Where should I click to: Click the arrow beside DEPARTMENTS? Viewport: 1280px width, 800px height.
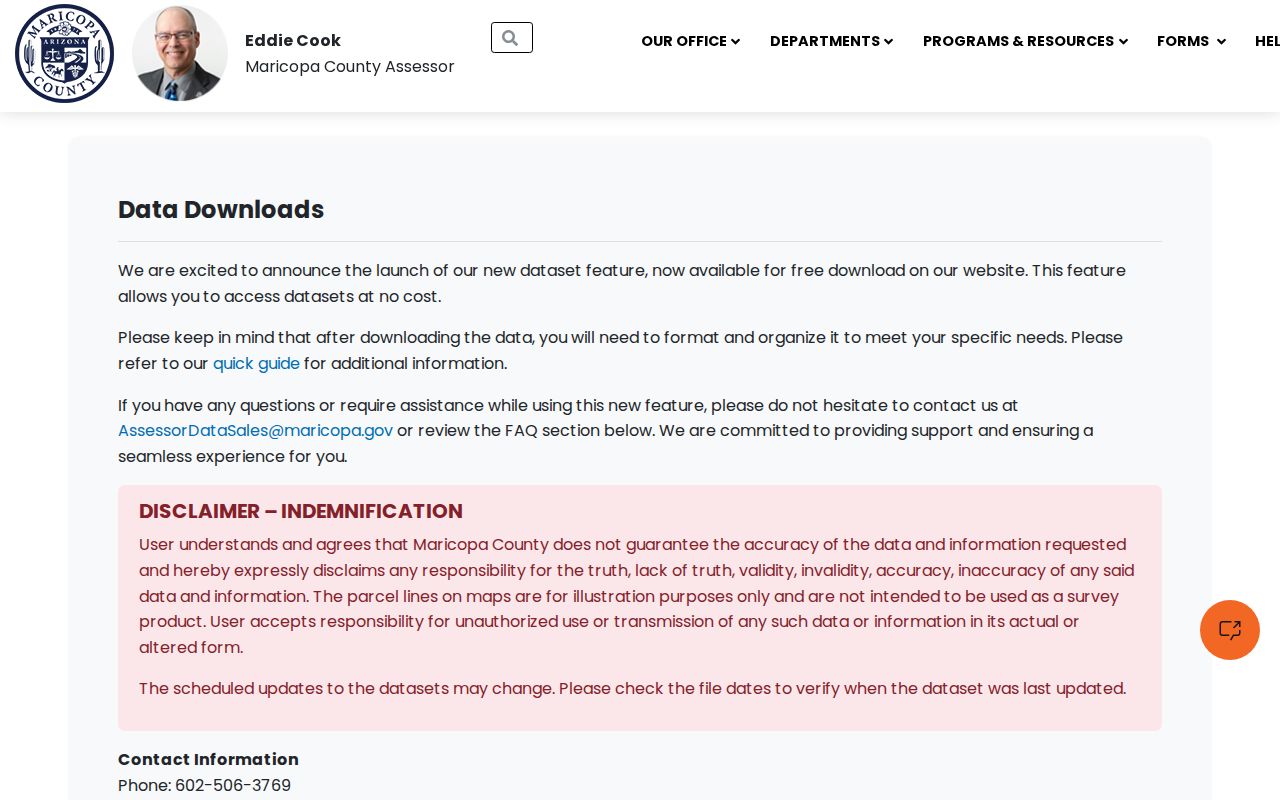[x=889, y=41]
